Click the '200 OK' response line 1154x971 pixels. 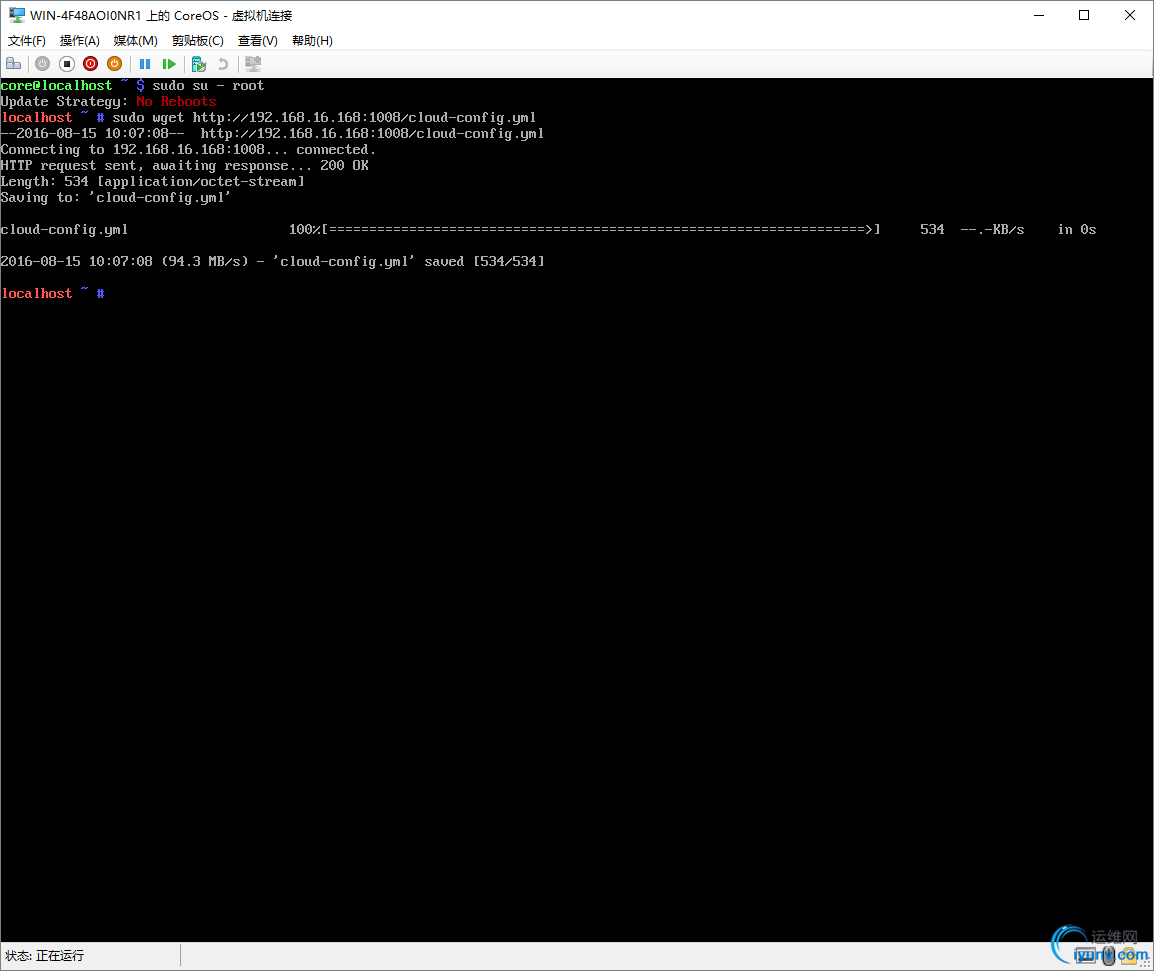(x=185, y=166)
